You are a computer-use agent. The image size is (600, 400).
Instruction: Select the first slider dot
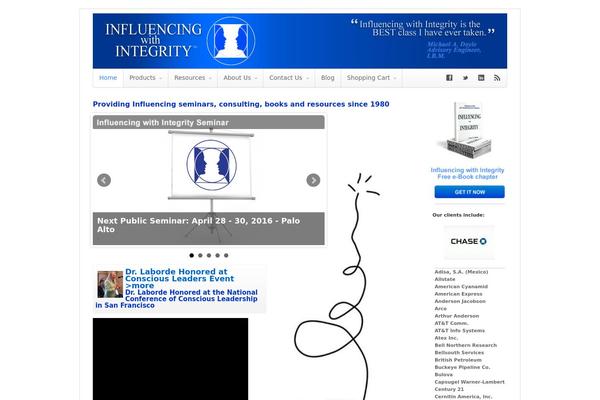tap(192, 255)
